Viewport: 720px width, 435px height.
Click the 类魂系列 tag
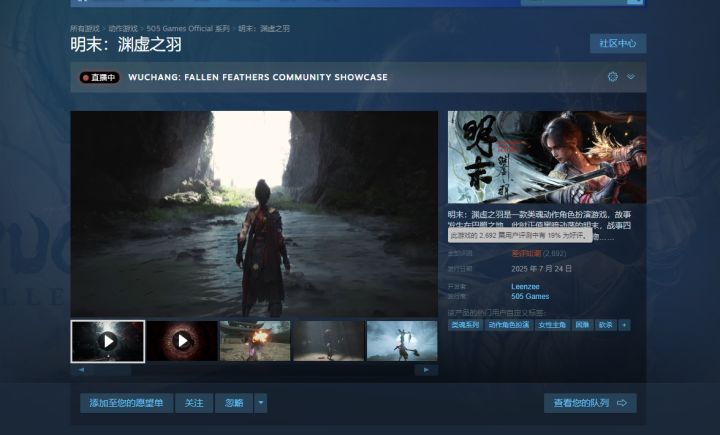click(x=465, y=325)
